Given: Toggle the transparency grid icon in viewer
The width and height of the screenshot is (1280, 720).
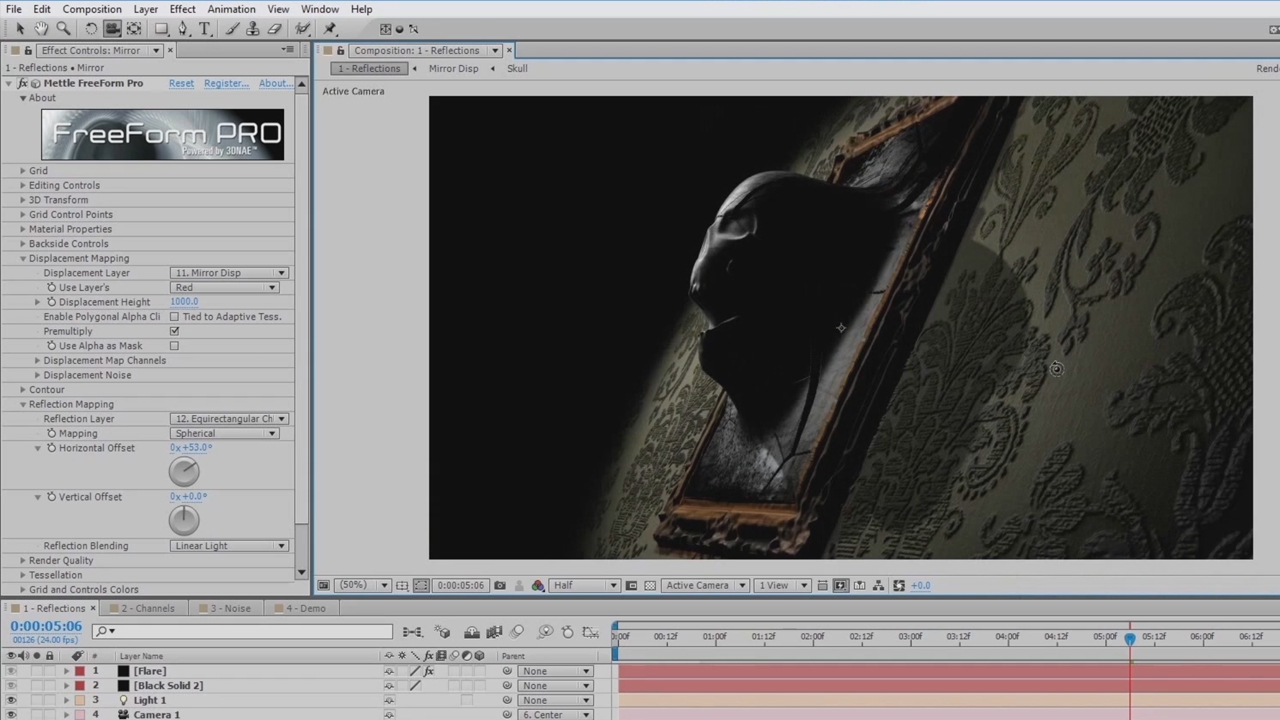Looking at the screenshot, I should click(650, 586).
